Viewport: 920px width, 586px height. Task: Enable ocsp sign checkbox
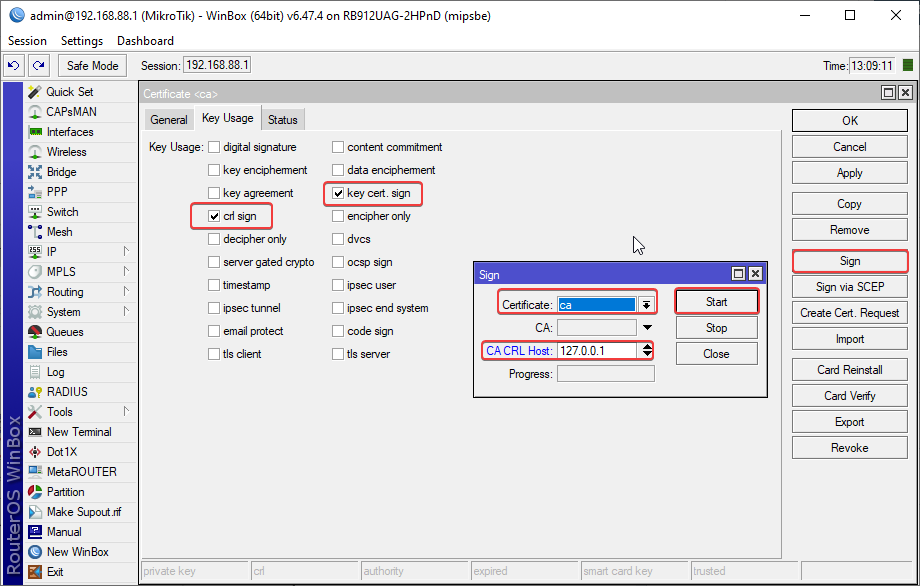[x=338, y=262]
